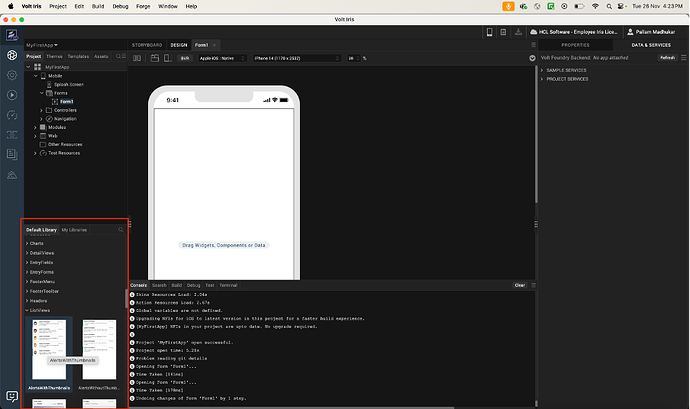Switch to My Libraries tab

pos(74,230)
